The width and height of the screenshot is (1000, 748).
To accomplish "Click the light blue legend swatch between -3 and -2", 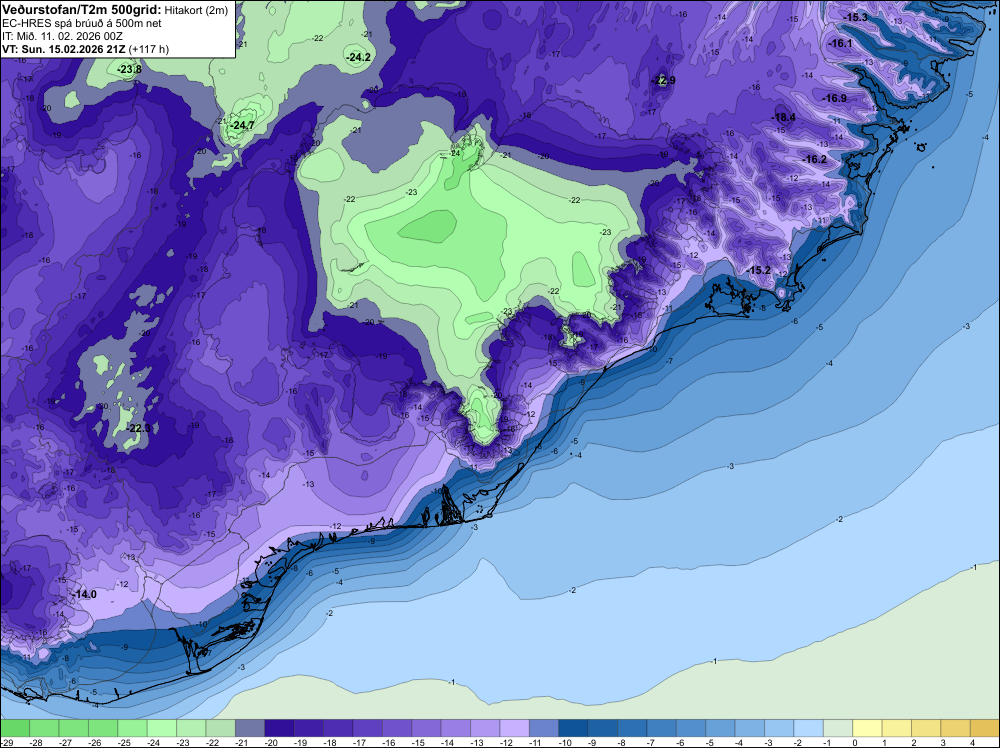I will tap(779, 728).
